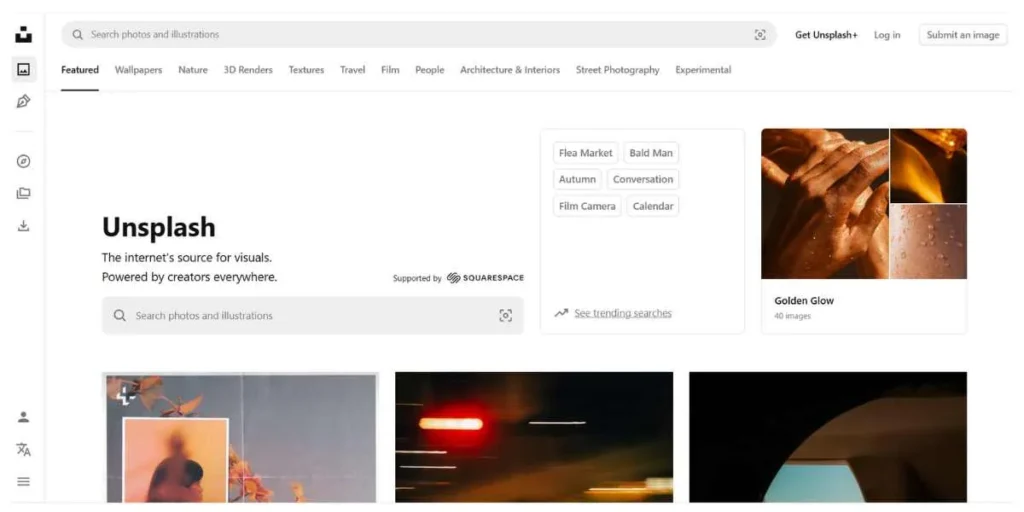
Task: Open the Textures tab
Action: coord(306,70)
